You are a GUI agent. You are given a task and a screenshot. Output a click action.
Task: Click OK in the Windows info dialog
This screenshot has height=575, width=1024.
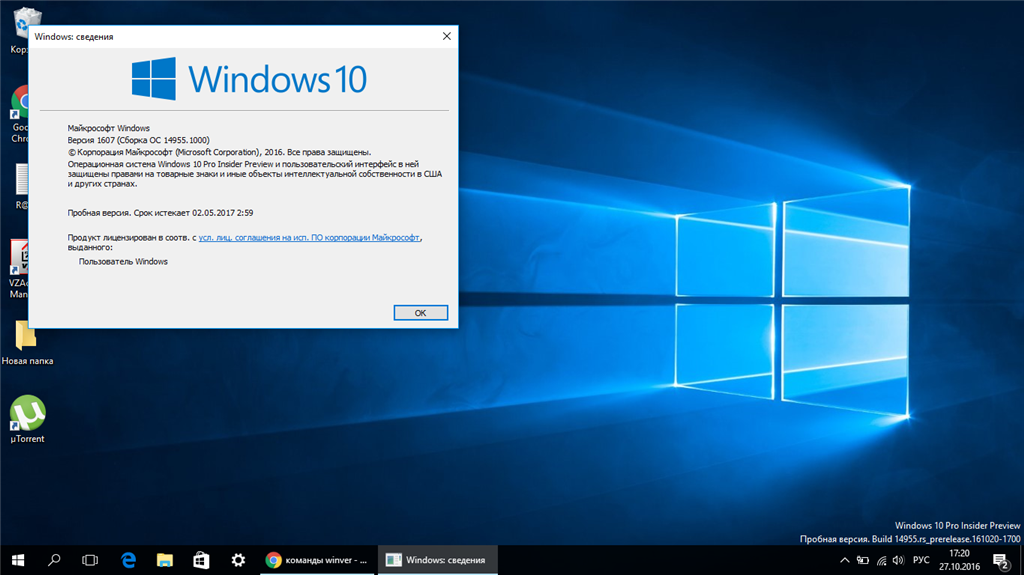(x=421, y=313)
